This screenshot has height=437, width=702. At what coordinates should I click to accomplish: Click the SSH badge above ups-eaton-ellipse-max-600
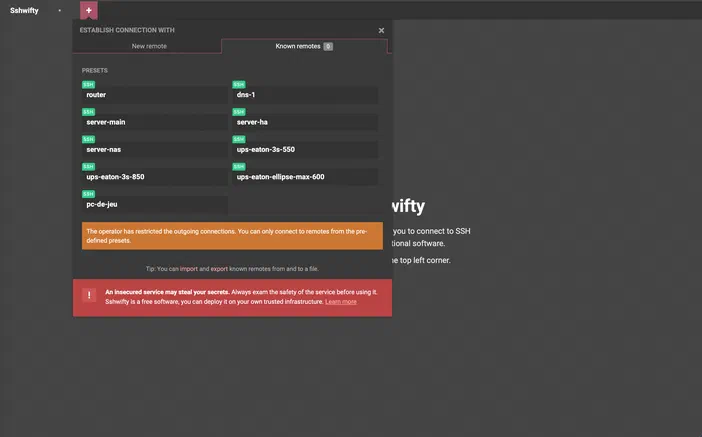(239, 166)
